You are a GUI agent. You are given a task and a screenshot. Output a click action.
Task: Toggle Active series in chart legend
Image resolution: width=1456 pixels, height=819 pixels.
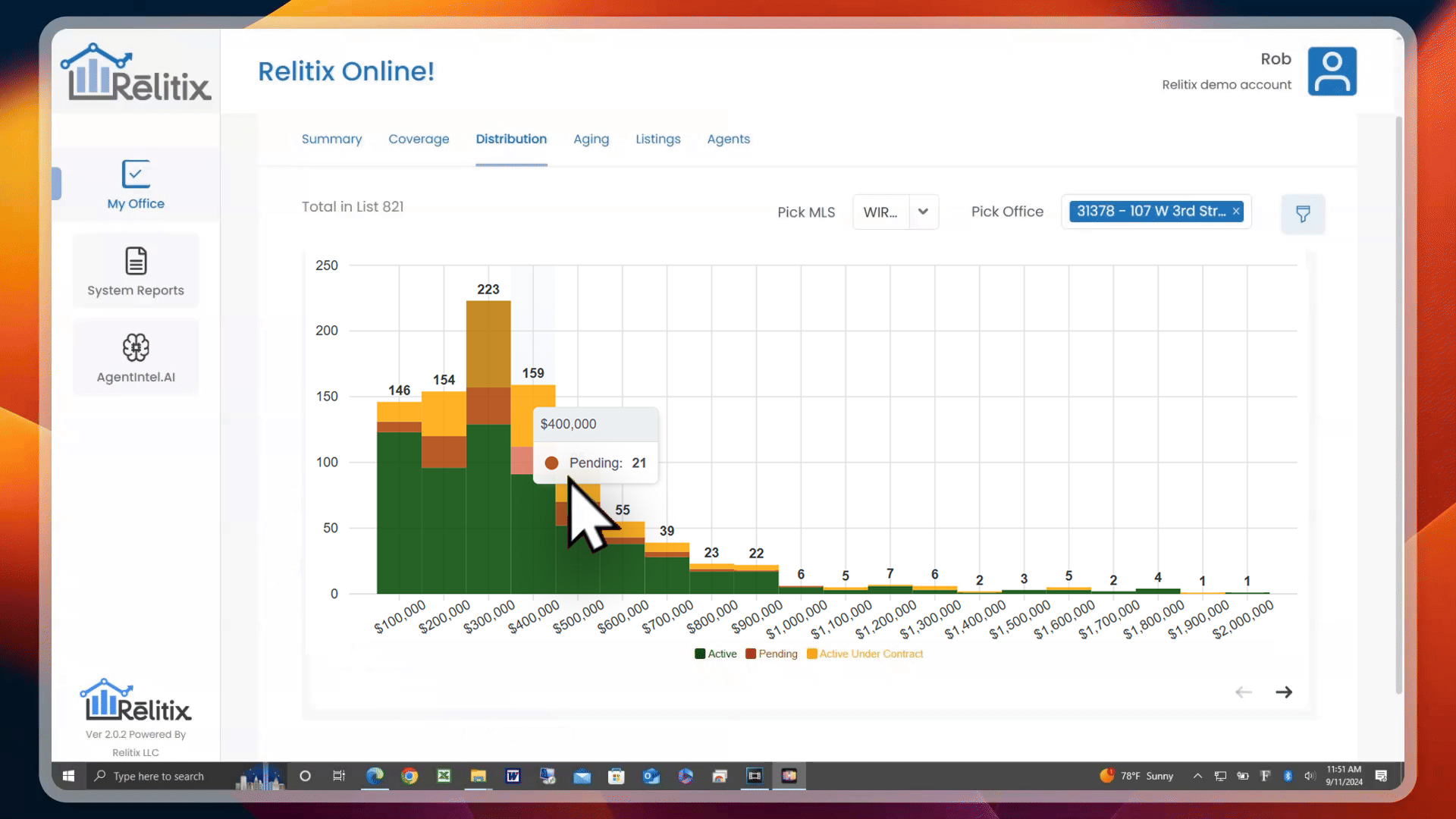tap(716, 654)
